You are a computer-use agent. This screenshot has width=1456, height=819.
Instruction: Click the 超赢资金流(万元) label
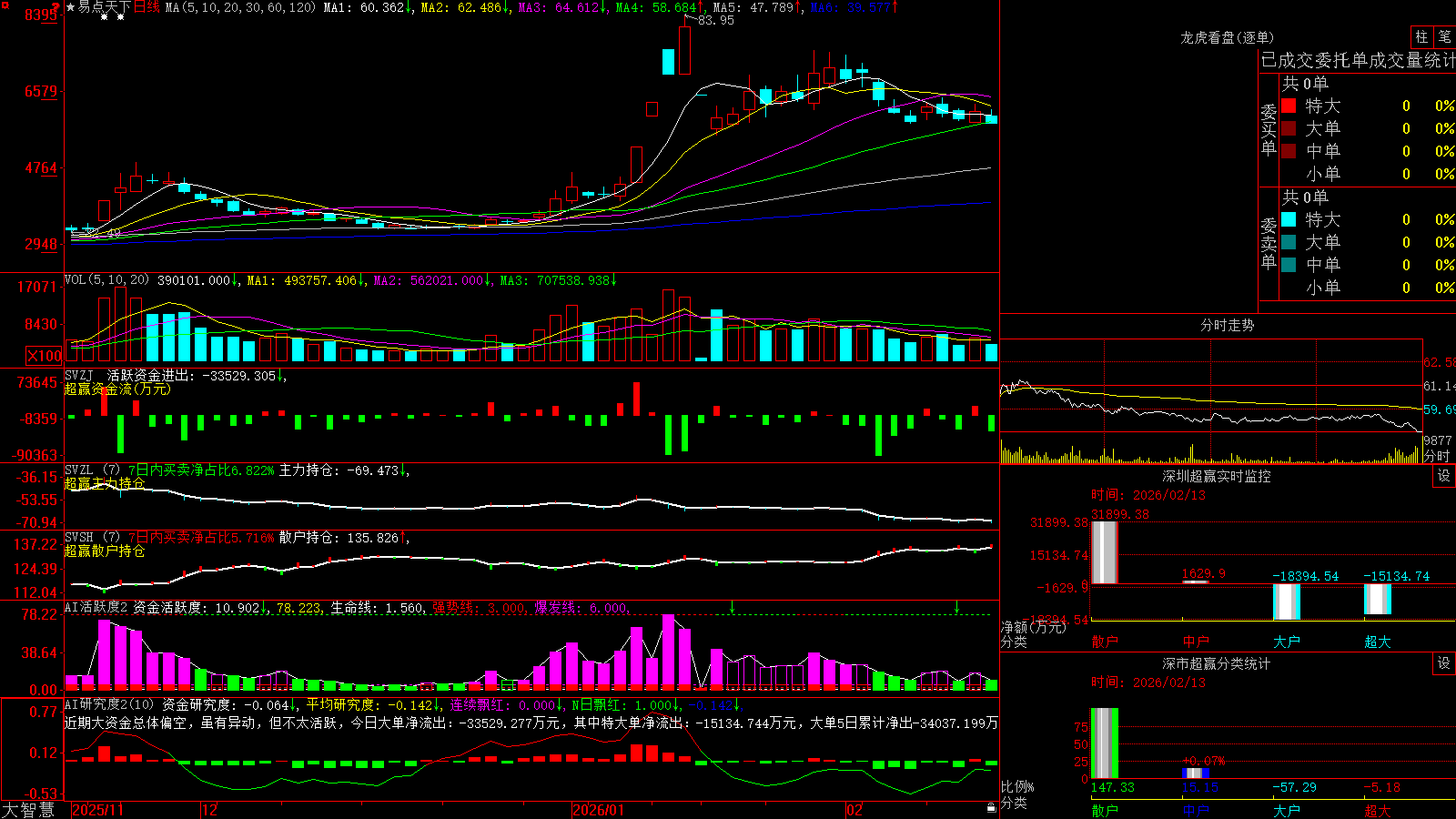coord(117,389)
